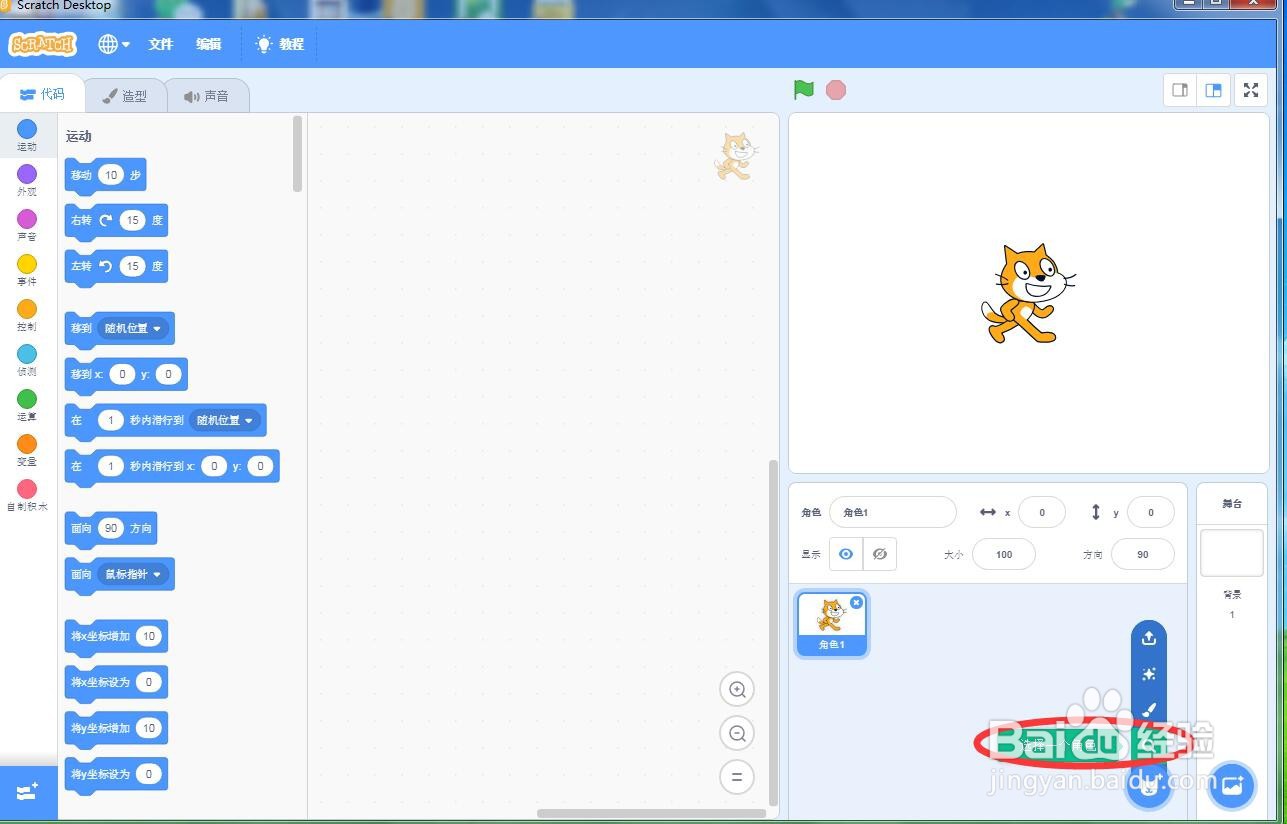Open the 教程 tutorials
This screenshot has width=1287, height=824.
click(x=279, y=44)
